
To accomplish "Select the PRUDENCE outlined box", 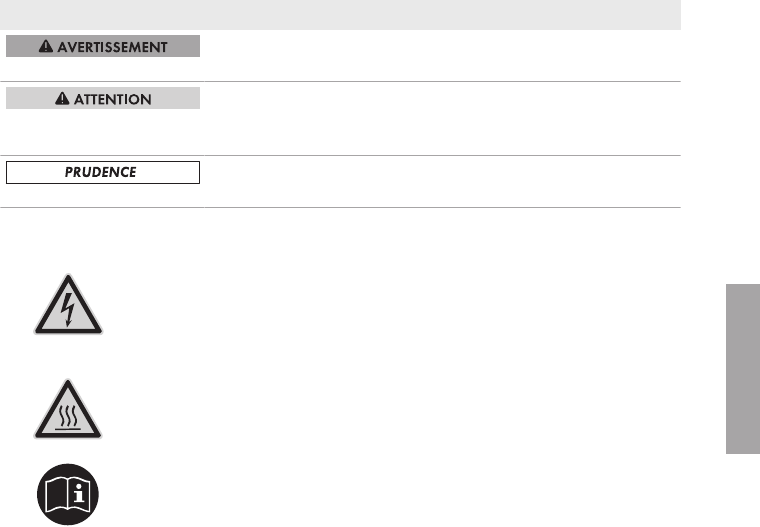I will [x=103, y=173].
